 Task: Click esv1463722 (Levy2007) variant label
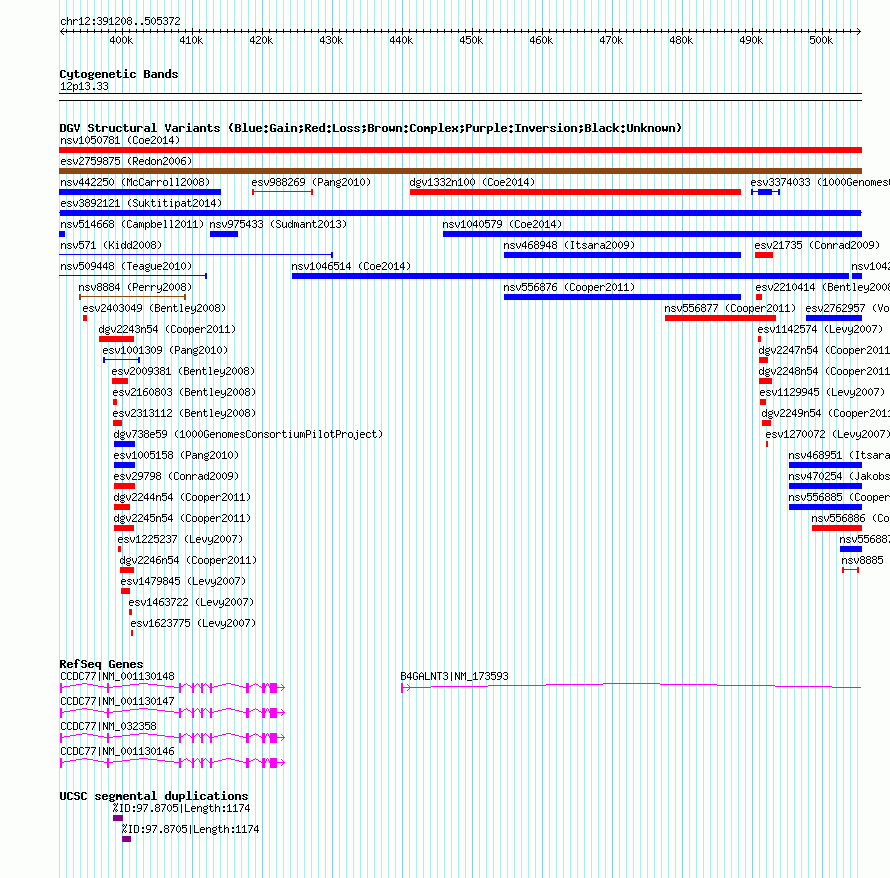click(191, 602)
